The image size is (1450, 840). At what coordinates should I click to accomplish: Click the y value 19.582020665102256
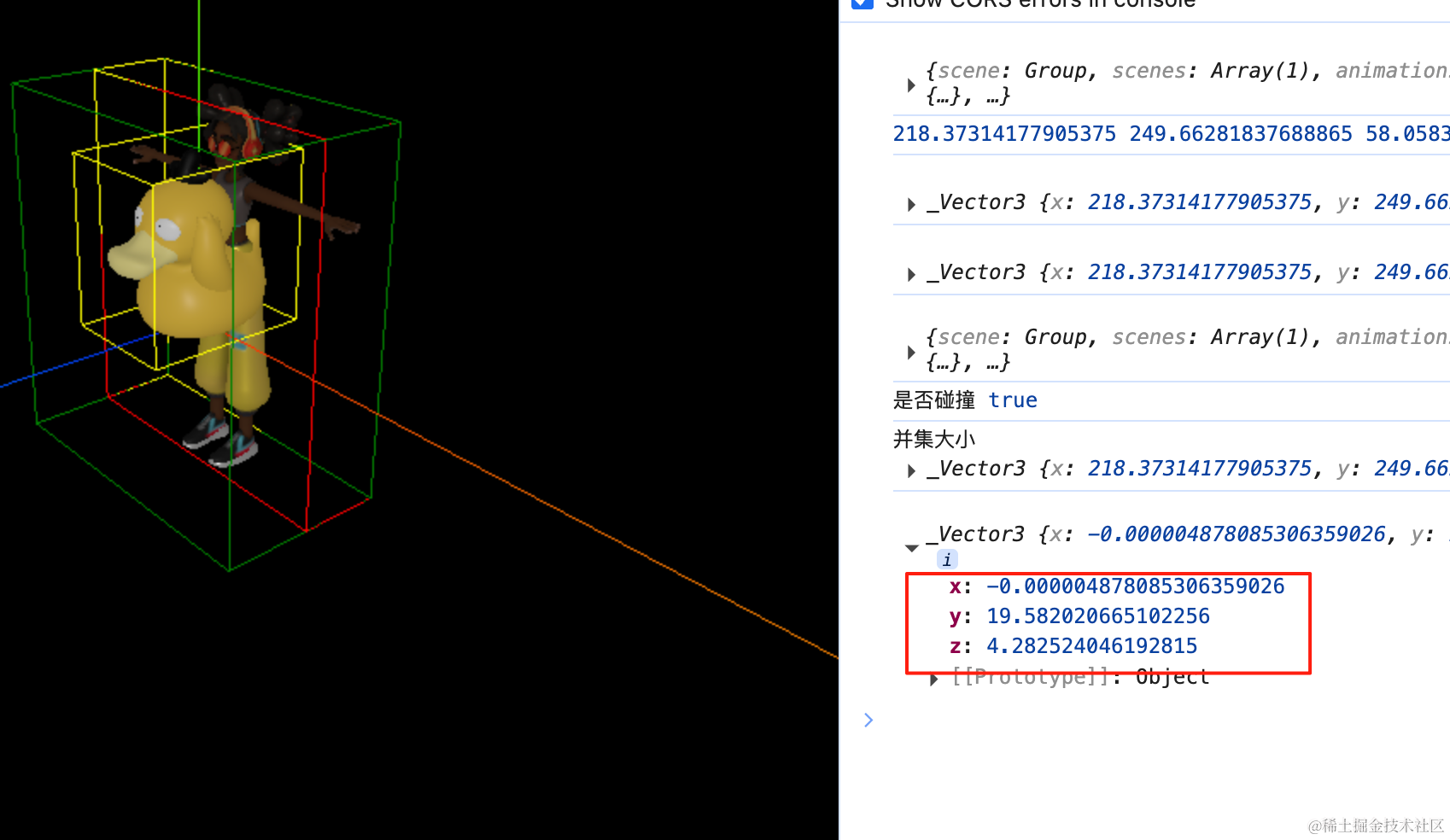[1098, 616]
